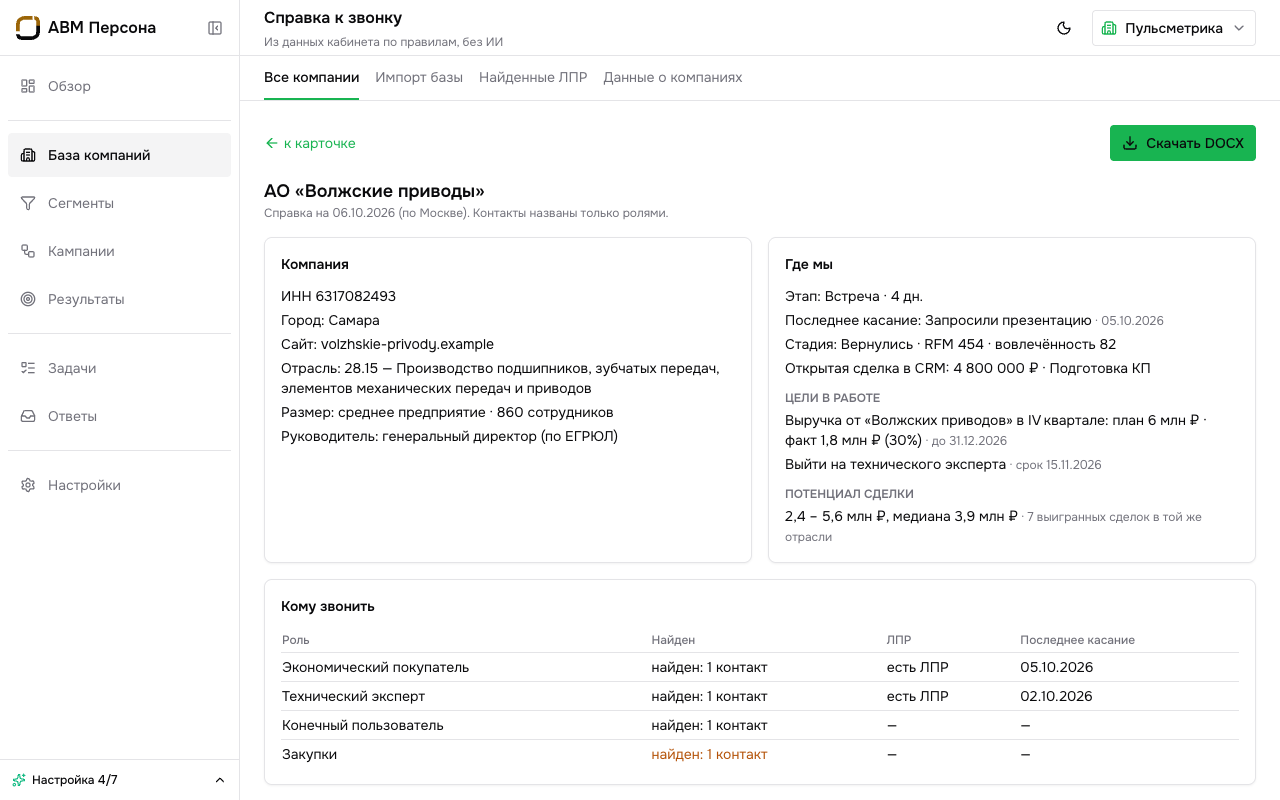
Task: Switch to the Импорт базы tab
Action: tap(419, 78)
